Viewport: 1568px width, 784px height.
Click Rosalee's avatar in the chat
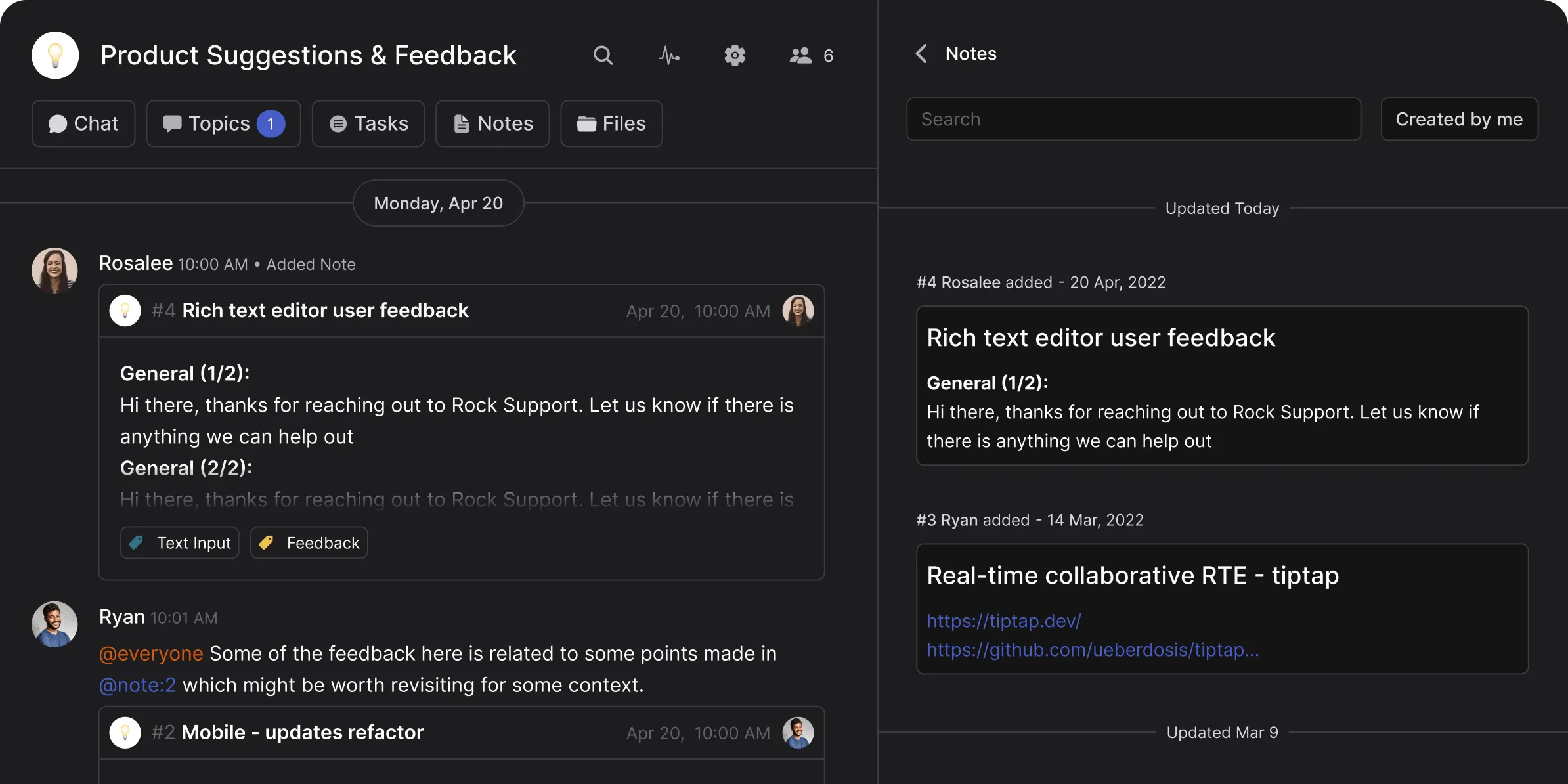[54, 270]
